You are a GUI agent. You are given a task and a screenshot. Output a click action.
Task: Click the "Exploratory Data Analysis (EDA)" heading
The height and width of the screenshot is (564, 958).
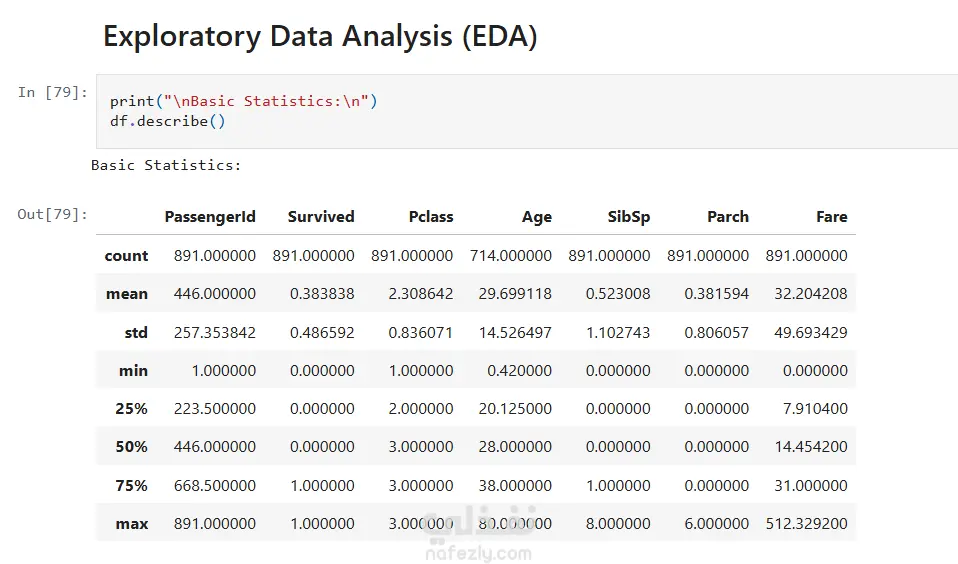tap(320, 37)
